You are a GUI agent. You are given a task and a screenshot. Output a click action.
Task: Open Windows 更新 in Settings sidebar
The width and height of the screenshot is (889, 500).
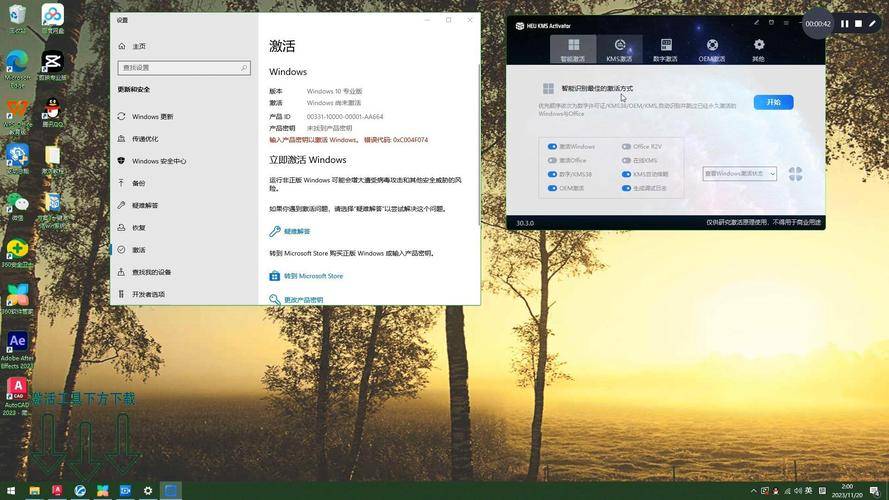(x=184, y=116)
